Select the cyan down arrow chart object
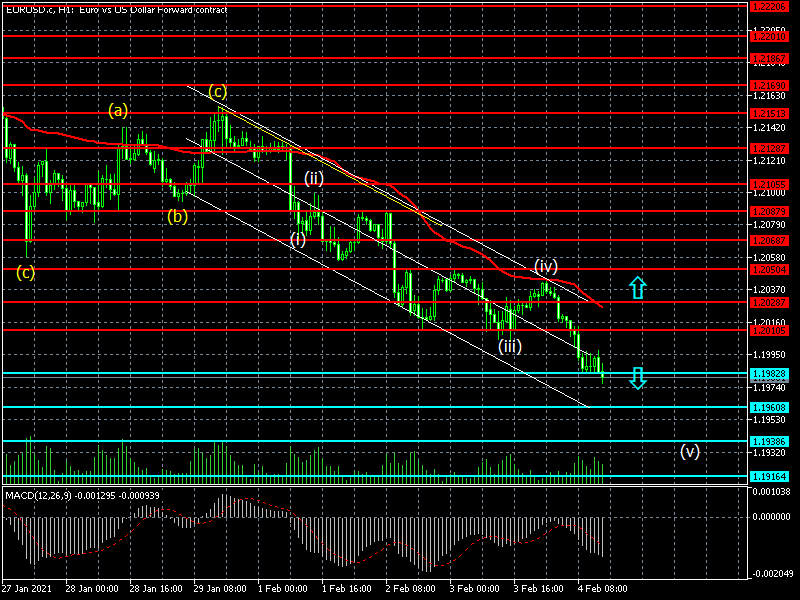 [638, 378]
